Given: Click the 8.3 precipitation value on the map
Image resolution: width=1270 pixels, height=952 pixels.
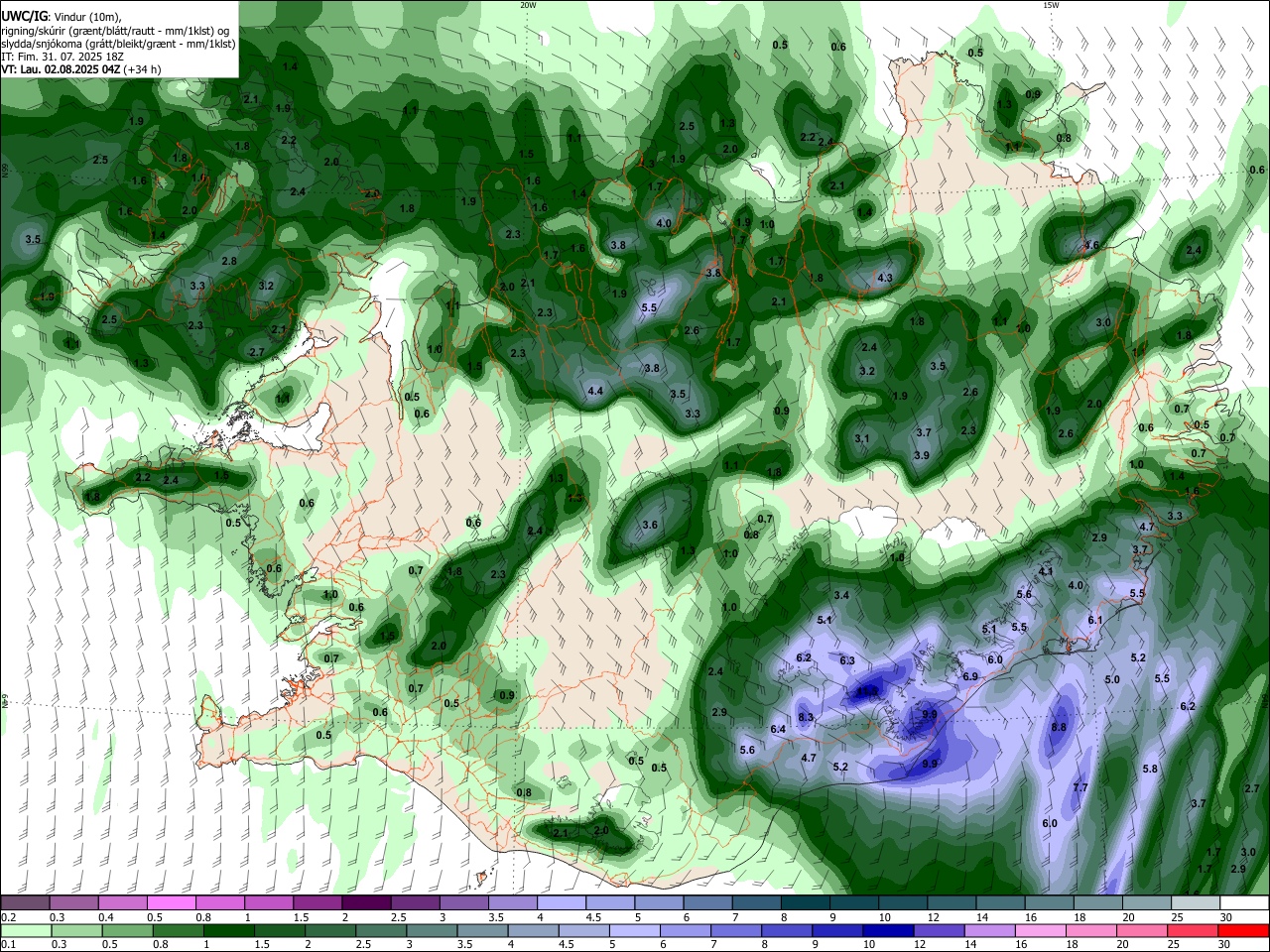Looking at the screenshot, I should (806, 717).
